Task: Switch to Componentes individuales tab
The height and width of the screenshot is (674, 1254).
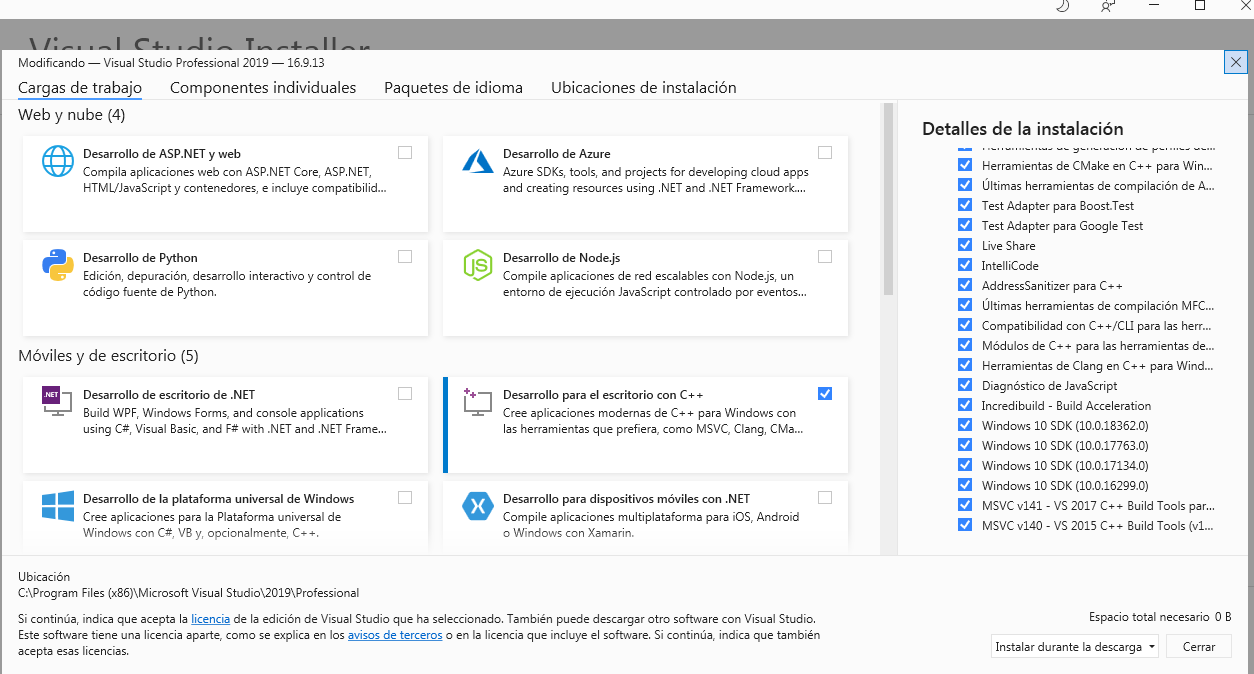Action: point(263,88)
